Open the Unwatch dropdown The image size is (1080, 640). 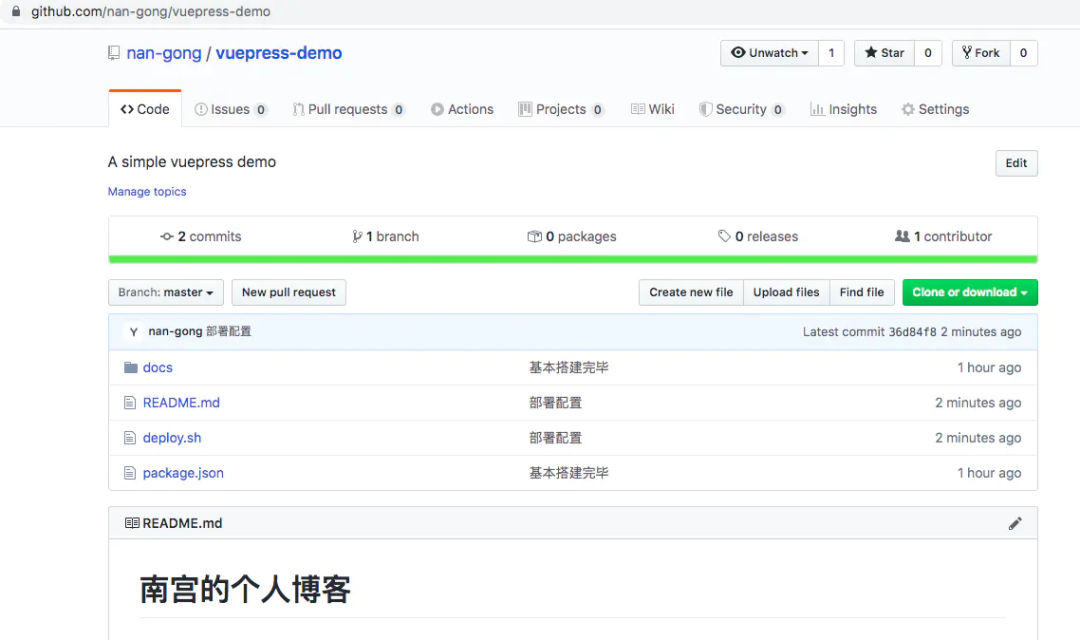pos(769,53)
